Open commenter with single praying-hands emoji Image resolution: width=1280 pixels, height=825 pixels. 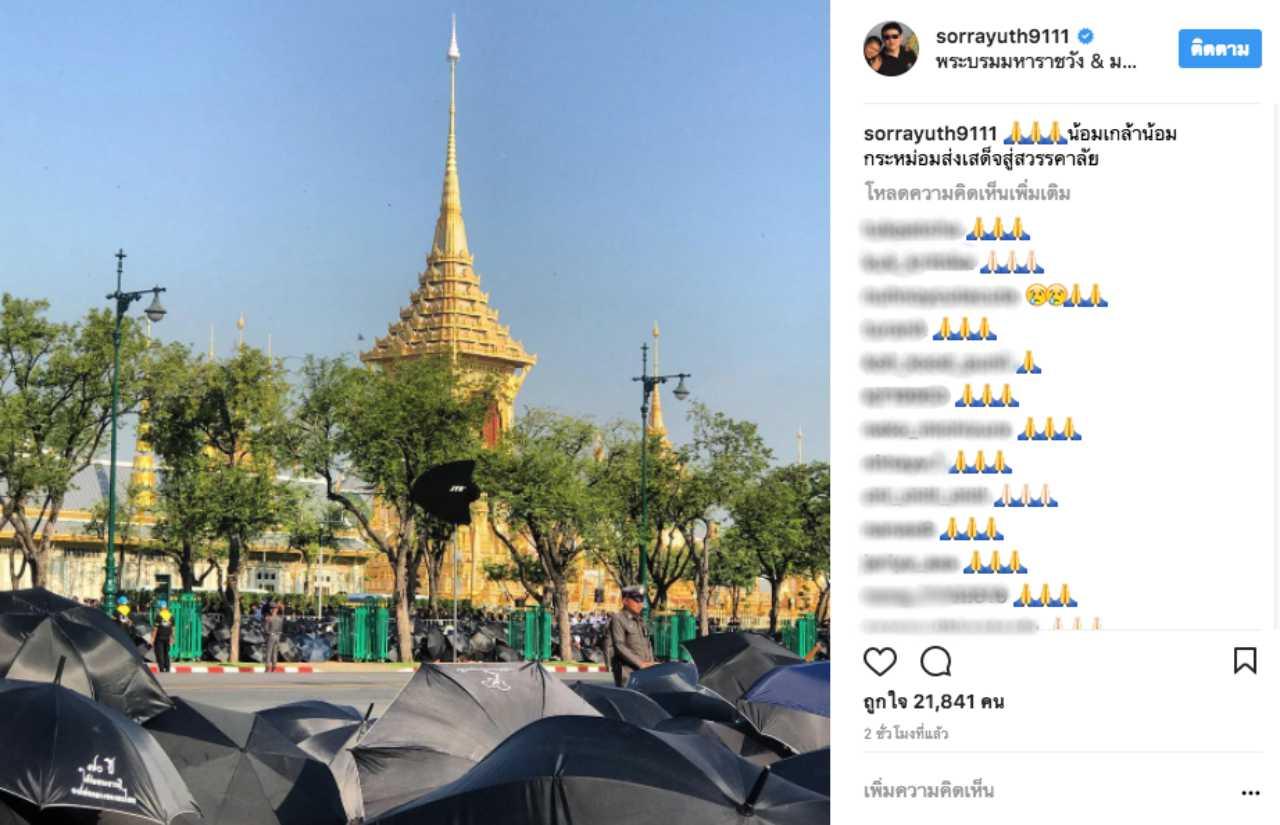(x=938, y=363)
